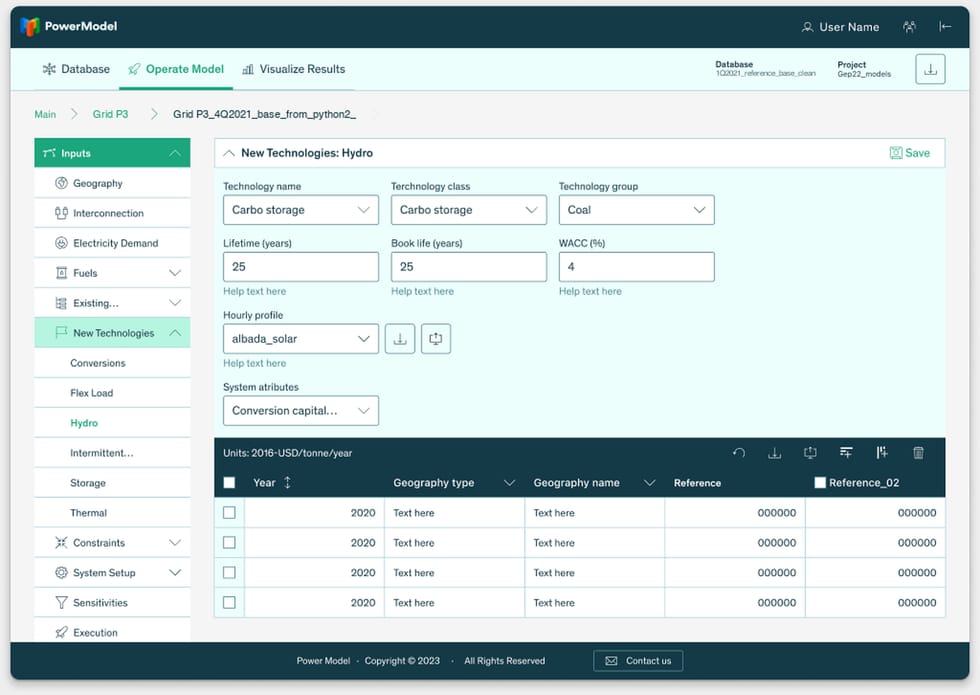Viewport: 980px width, 695px height.
Task: Collapse sidebar using the header arrow icon
Action: click(945, 26)
